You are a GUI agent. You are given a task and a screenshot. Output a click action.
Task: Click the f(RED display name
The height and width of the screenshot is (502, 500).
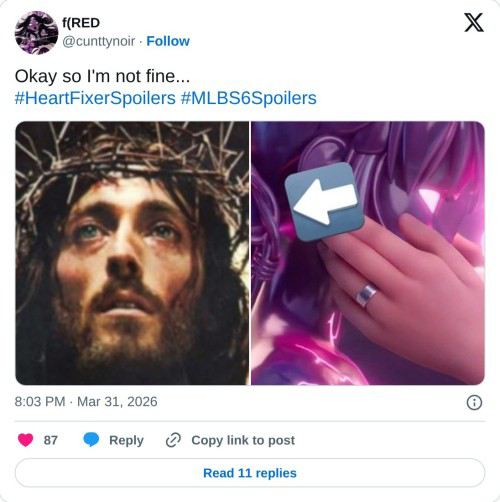click(x=81, y=23)
